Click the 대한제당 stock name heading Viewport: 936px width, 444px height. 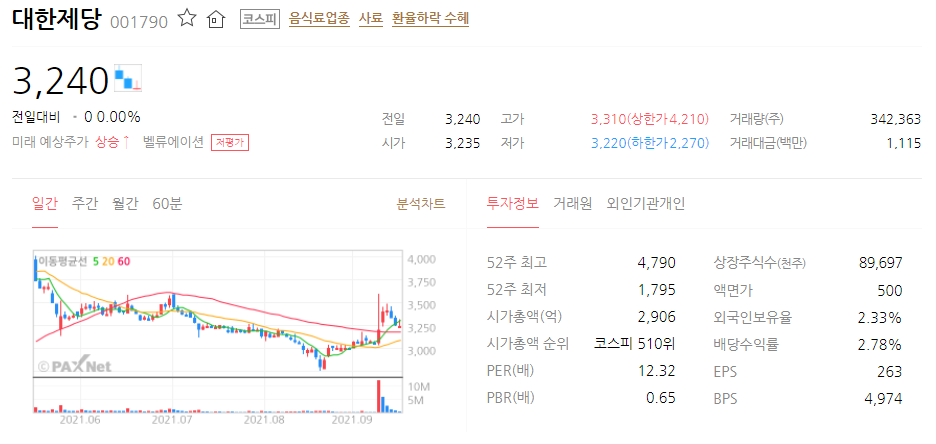click(x=58, y=19)
